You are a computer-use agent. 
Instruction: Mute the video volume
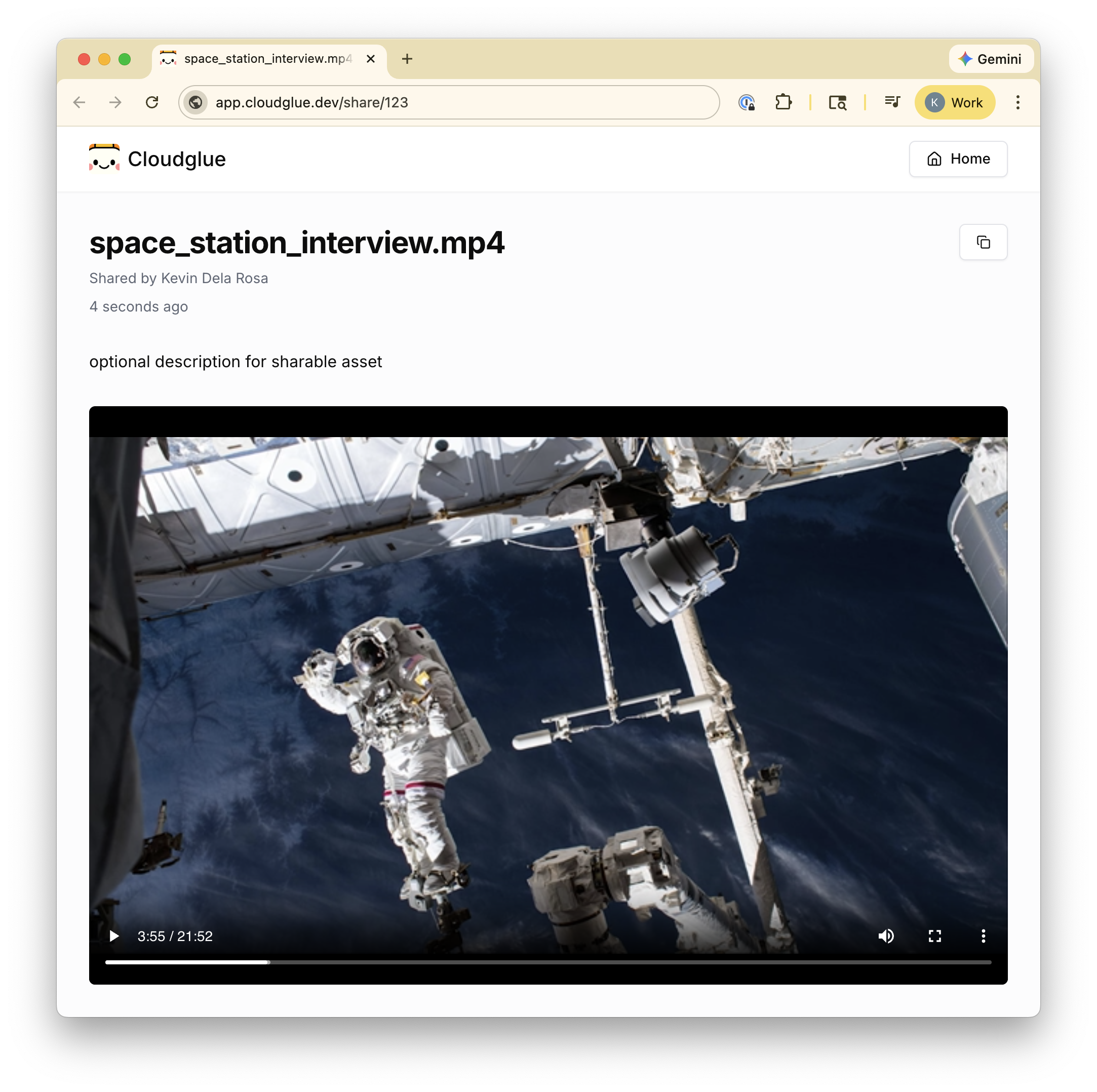(x=886, y=936)
